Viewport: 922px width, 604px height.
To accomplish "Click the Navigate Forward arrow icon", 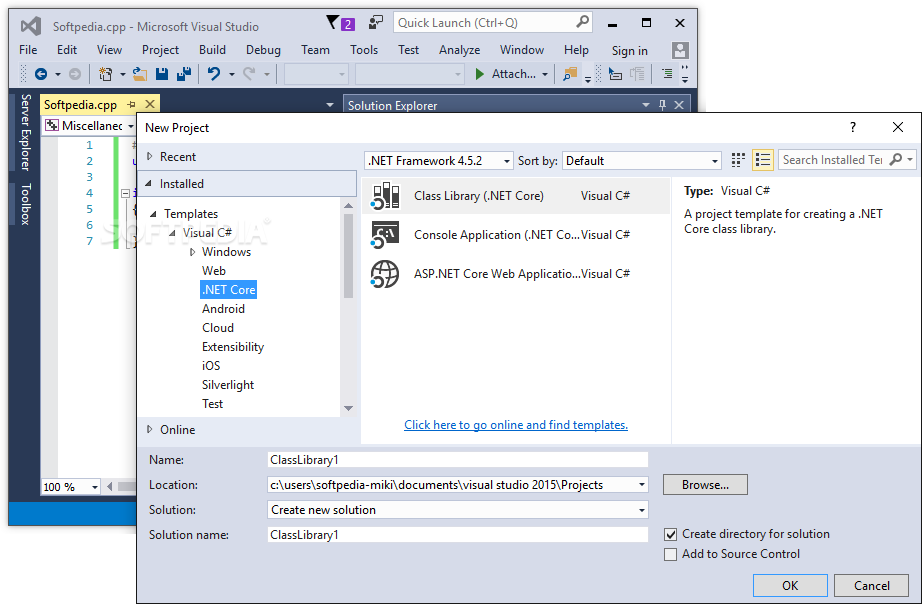I will 75,74.
